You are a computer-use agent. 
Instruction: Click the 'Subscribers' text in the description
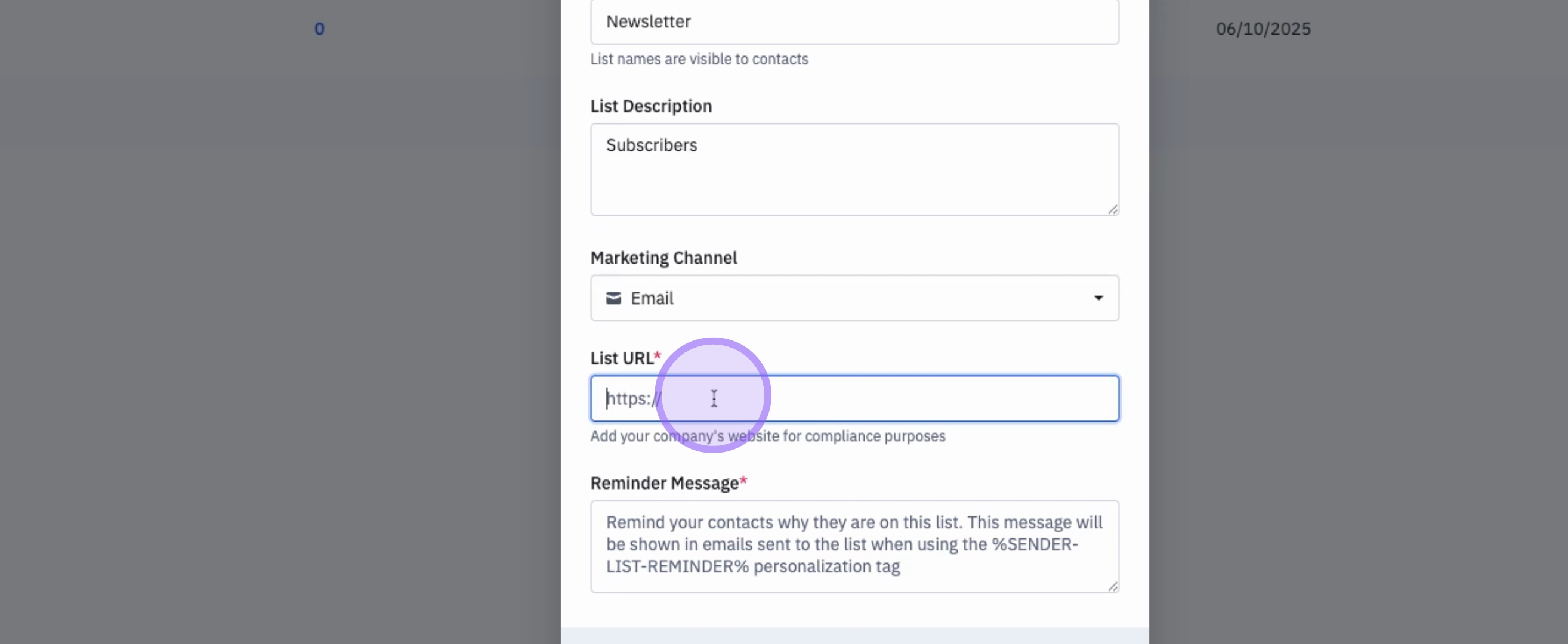(652, 145)
